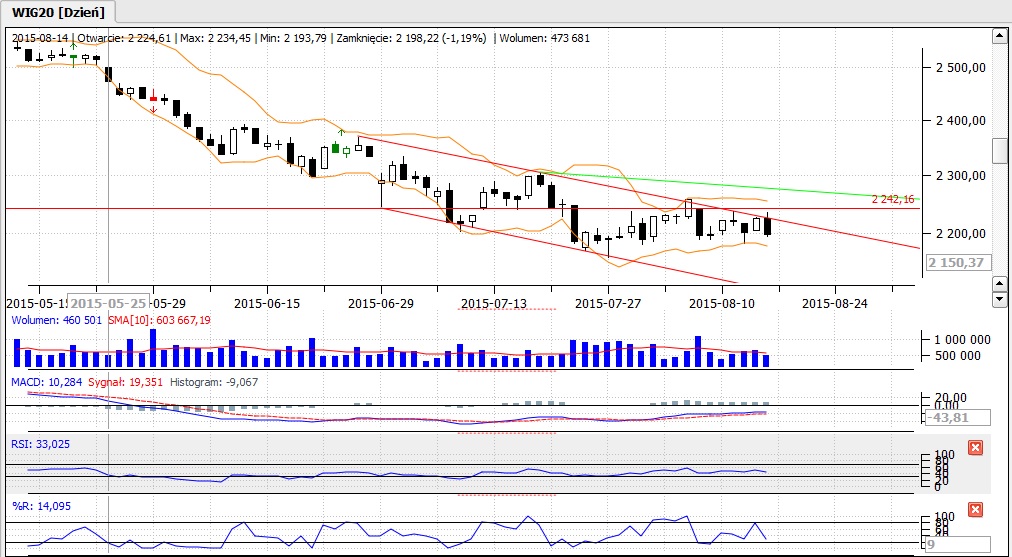1012x557 pixels.
Task: Click the Max: 2 234,45 header value
Action: [x=216, y=38]
